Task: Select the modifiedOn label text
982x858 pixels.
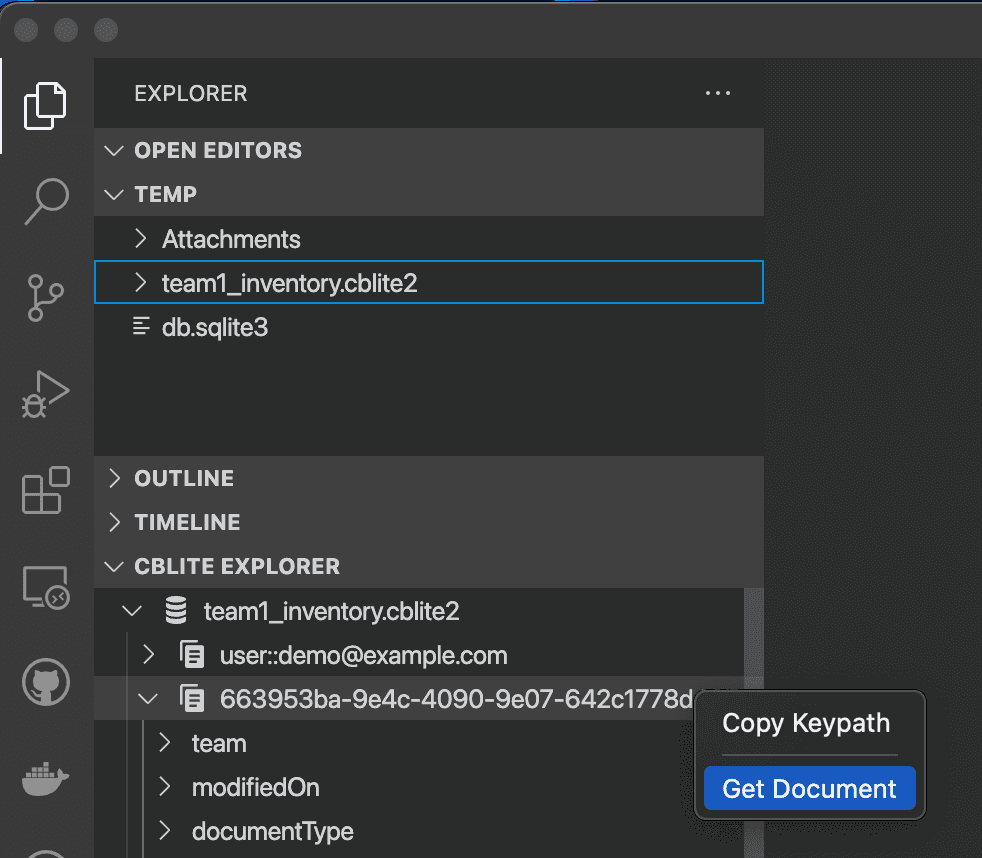Action: pos(256,787)
